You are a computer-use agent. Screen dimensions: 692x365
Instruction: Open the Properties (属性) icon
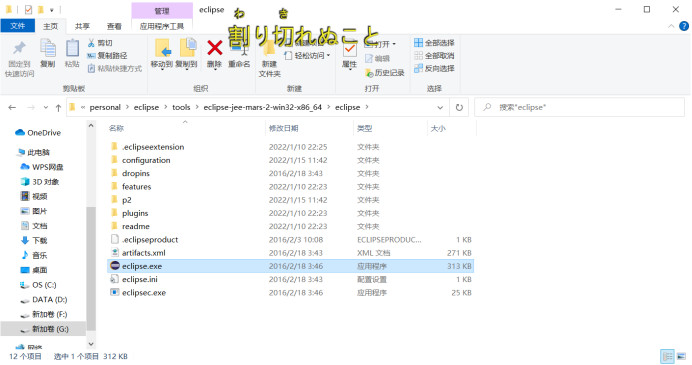[350, 49]
